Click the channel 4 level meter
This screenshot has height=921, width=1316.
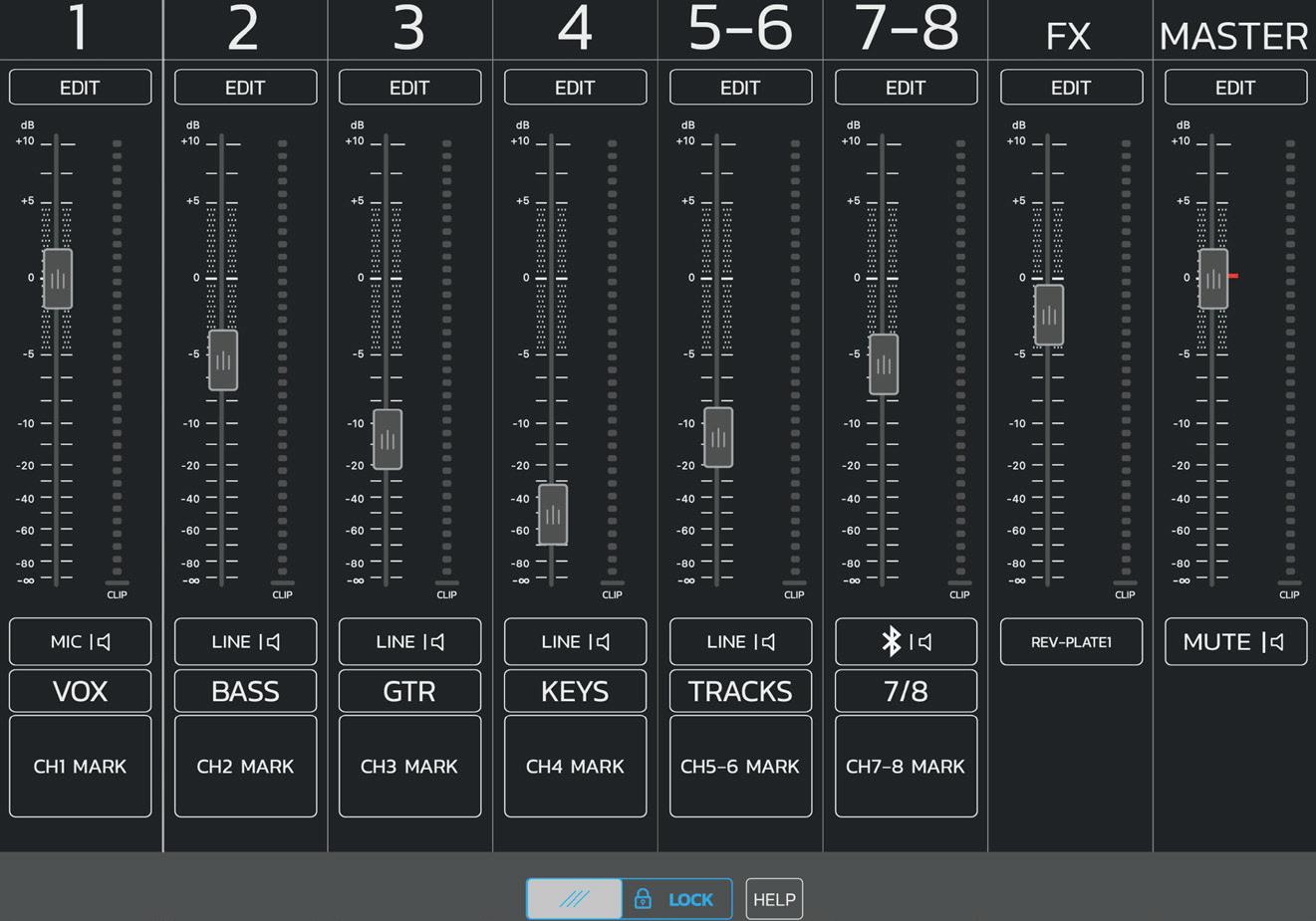[613, 356]
